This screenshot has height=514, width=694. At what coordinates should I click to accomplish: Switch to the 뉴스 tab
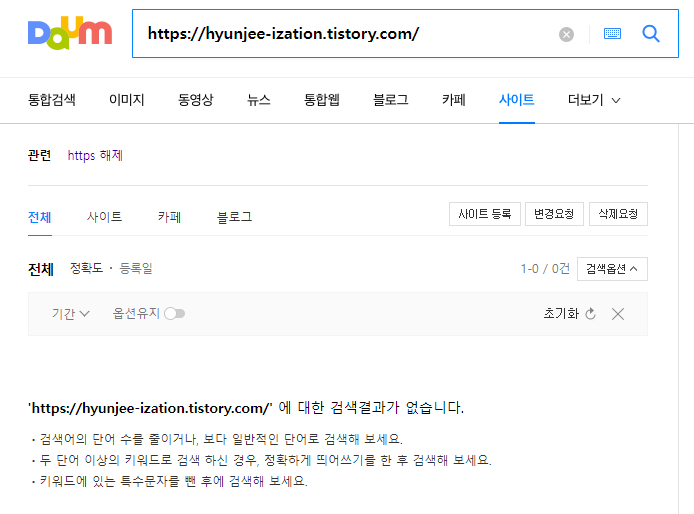258,100
